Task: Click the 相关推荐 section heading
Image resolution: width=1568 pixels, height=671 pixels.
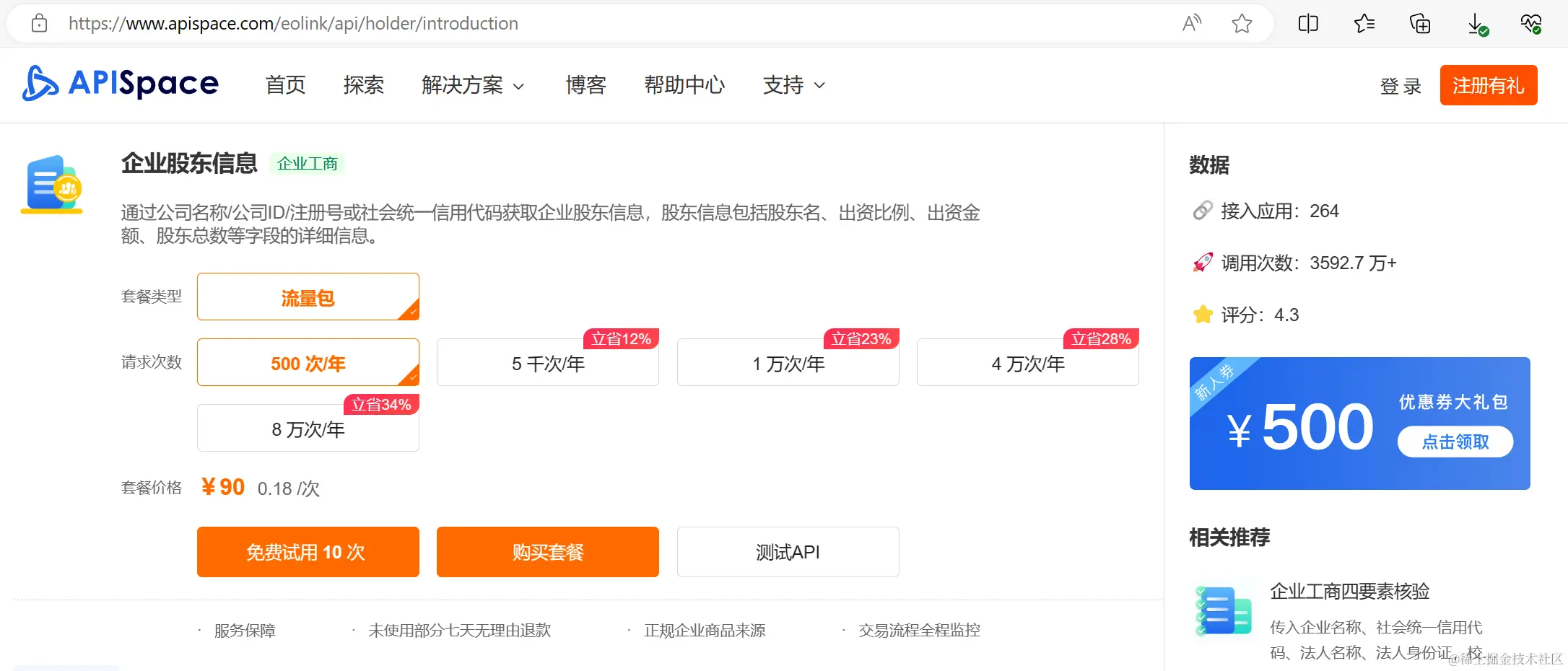Action: [1229, 537]
